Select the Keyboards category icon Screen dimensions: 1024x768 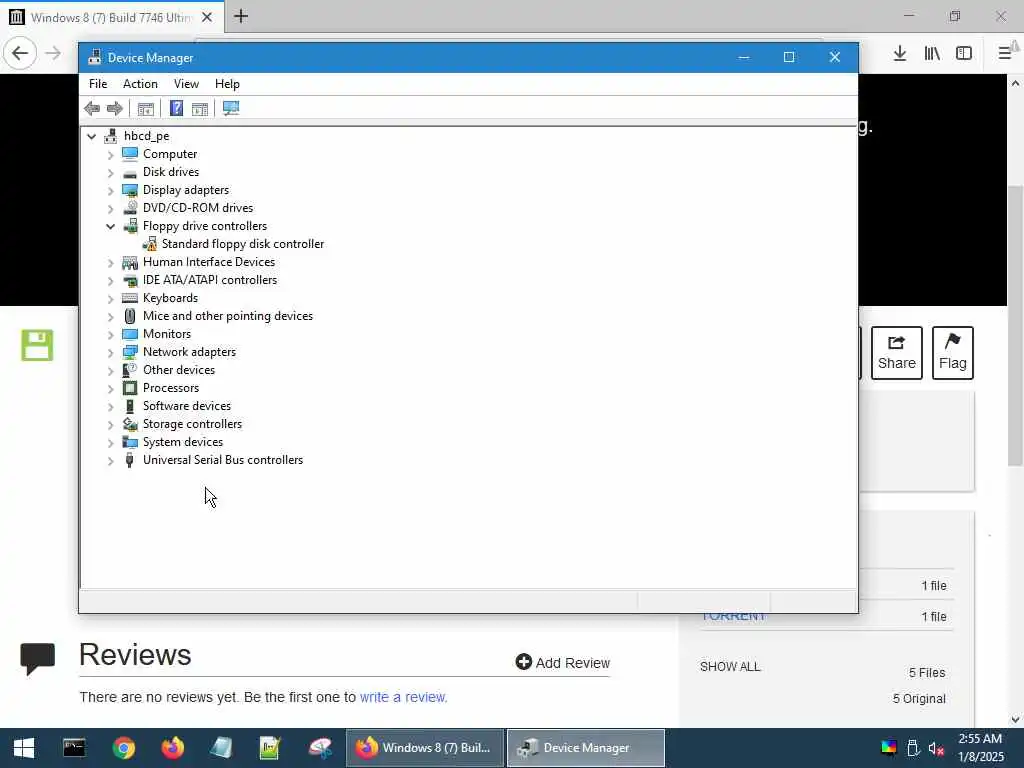(130, 298)
